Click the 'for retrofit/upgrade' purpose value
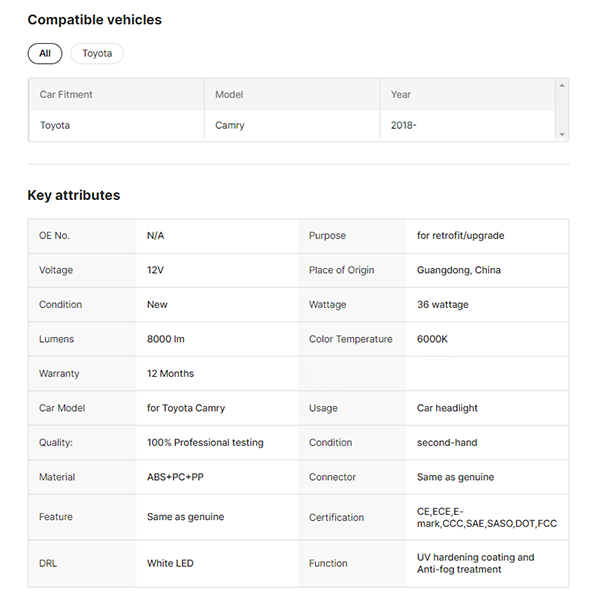This screenshot has height=600, width=600. click(460, 236)
